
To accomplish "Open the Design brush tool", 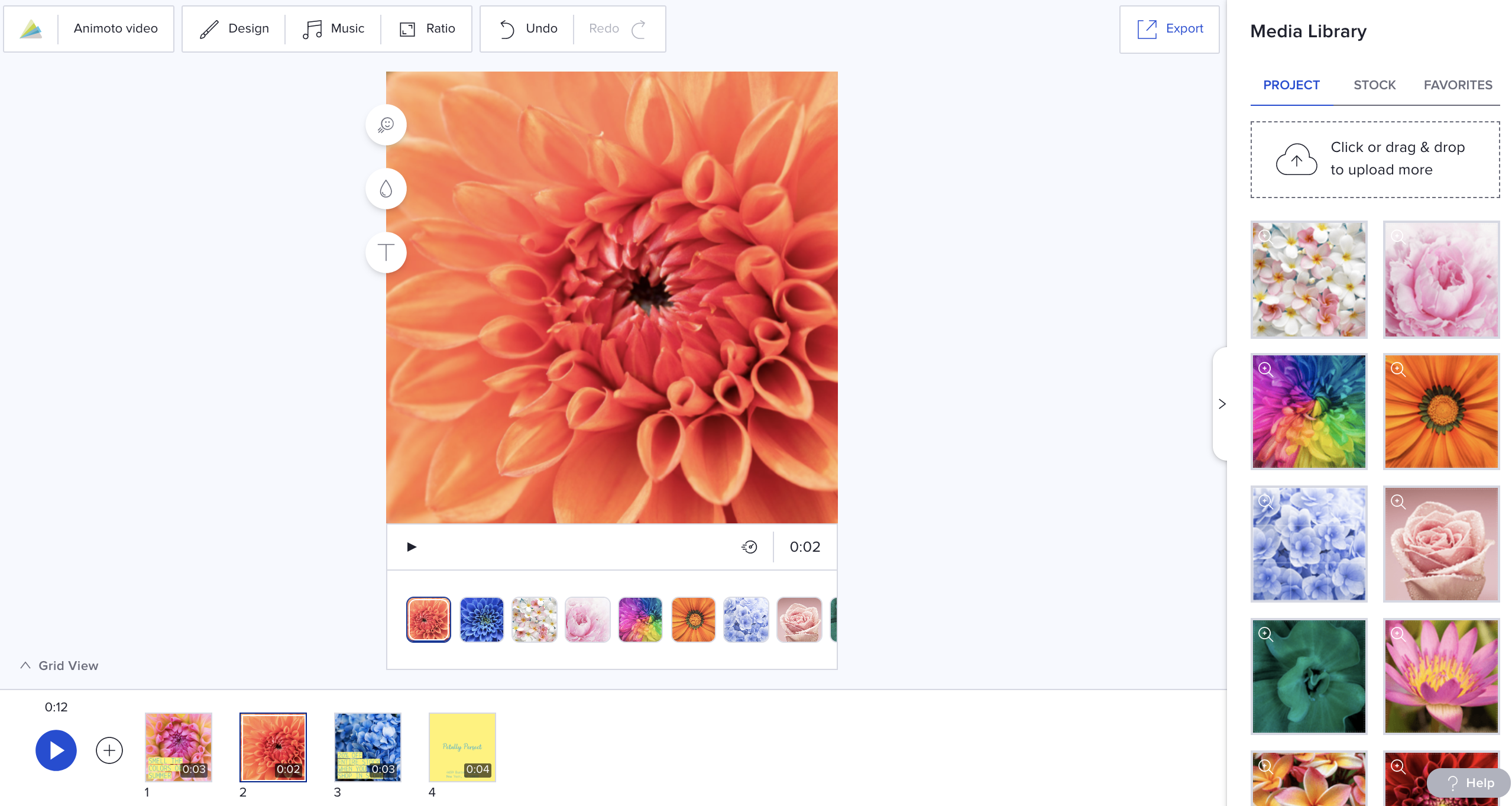I will [x=234, y=29].
